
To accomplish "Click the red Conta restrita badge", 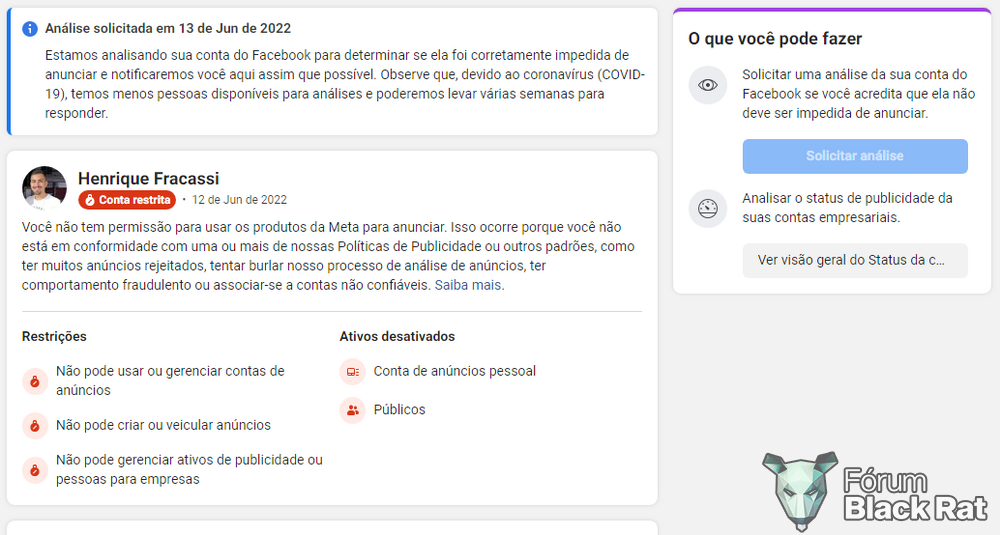I will pos(127,200).
